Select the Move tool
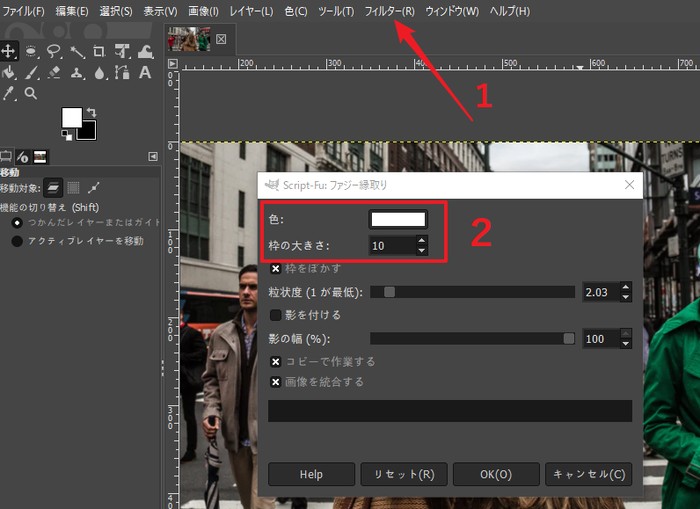This screenshot has height=509, width=700. click(x=8, y=51)
